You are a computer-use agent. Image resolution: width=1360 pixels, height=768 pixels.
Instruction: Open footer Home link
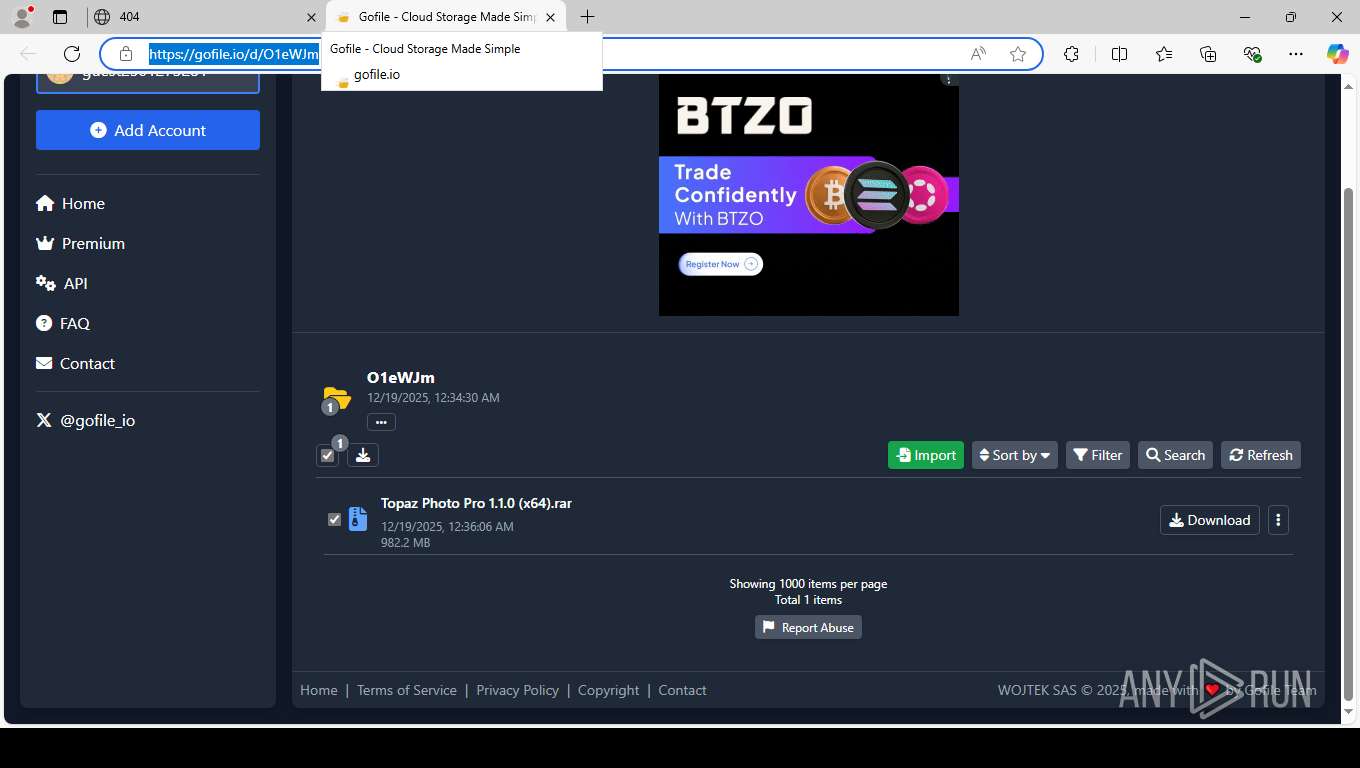319,690
